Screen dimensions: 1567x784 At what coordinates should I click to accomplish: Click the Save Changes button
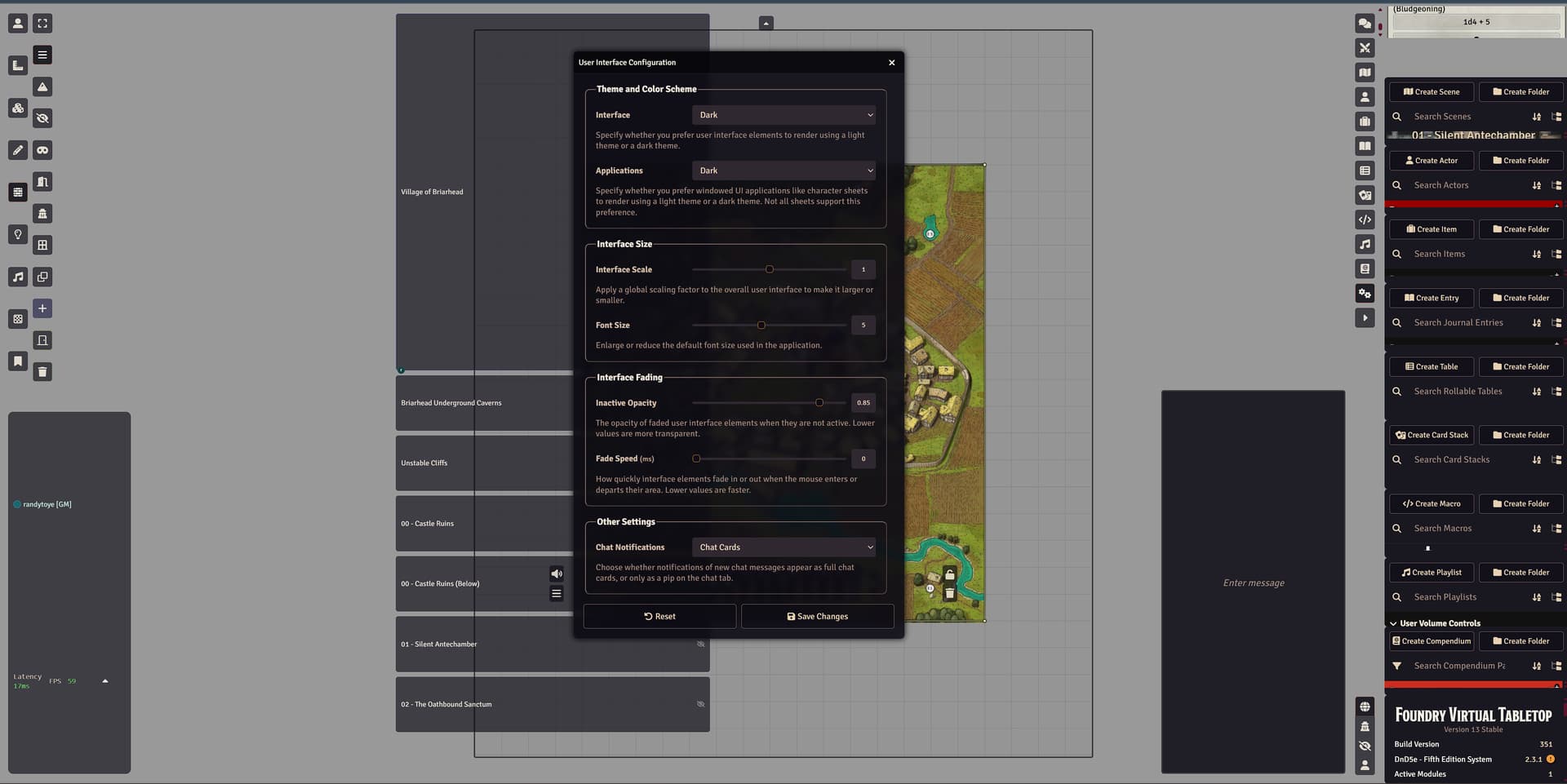coord(817,617)
